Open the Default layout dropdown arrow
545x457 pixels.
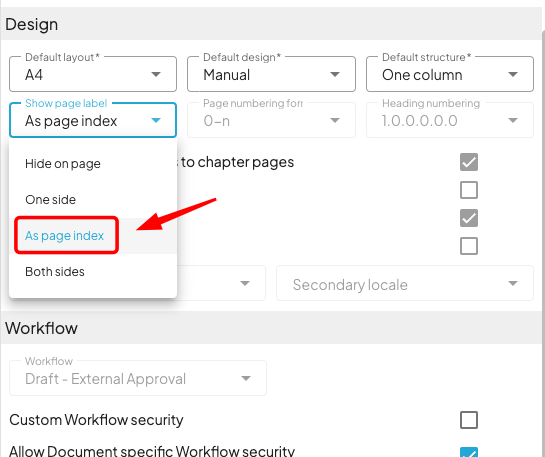tap(156, 74)
